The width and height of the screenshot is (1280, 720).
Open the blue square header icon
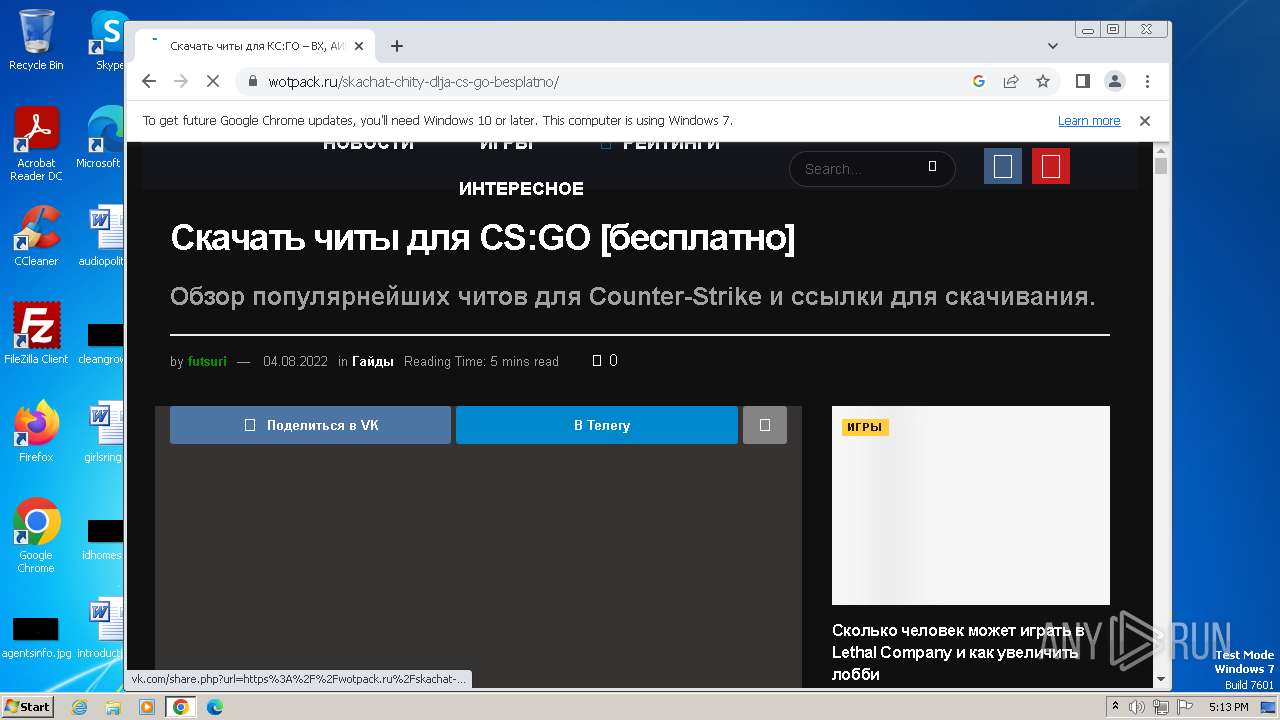tap(1003, 166)
